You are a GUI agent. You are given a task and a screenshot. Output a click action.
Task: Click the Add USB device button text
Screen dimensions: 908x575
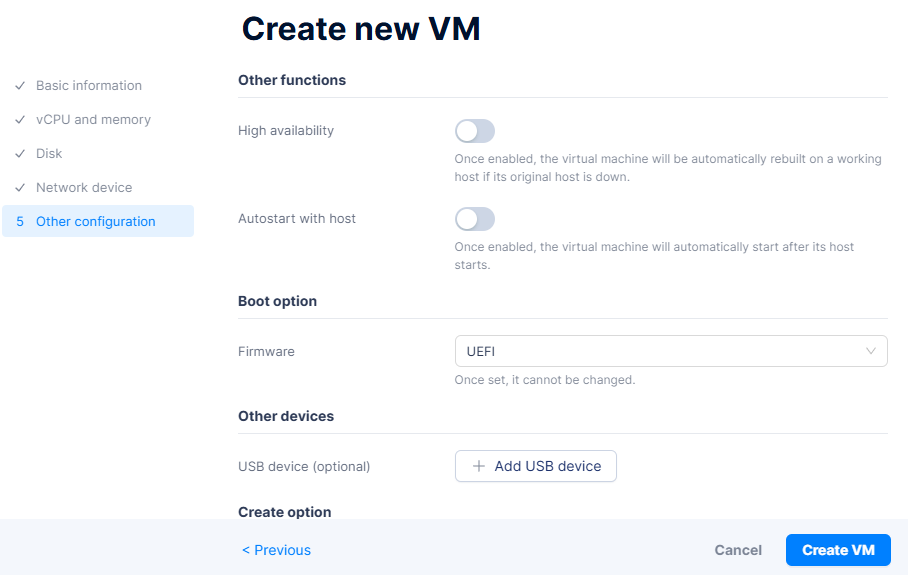[x=548, y=466]
